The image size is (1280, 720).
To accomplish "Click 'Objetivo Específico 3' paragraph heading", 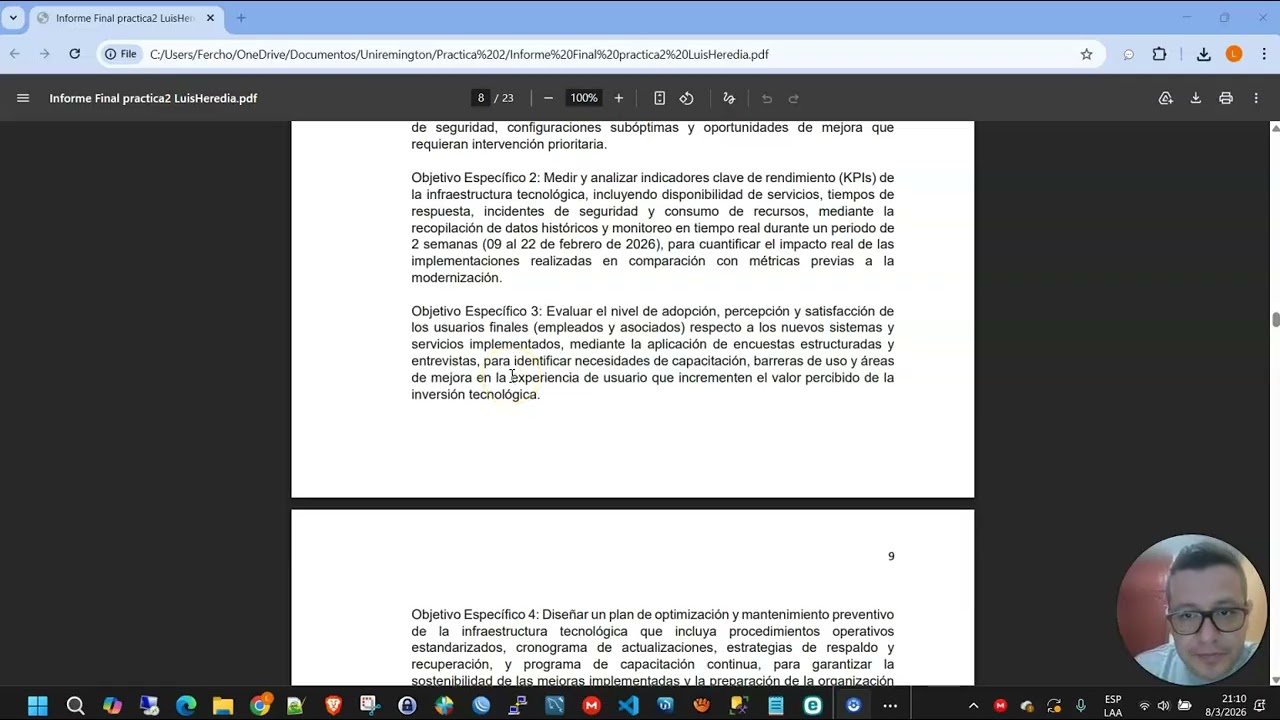I will click(476, 311).
